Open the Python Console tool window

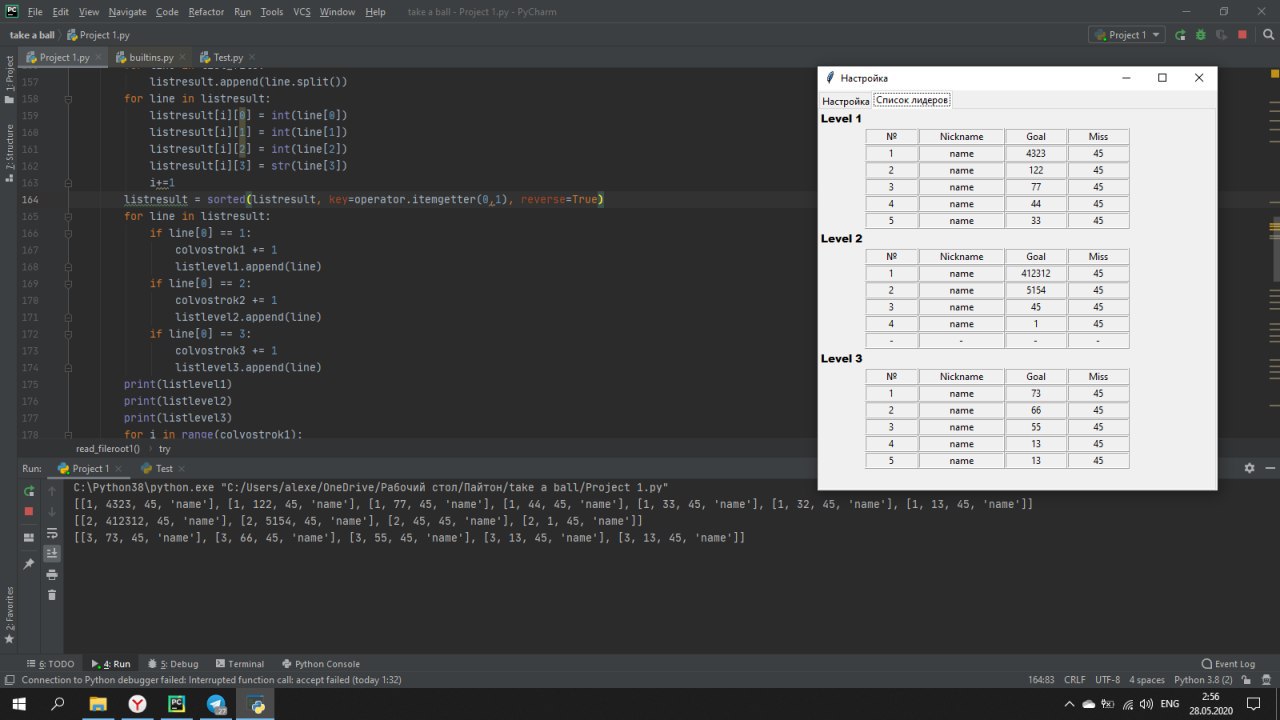click(x=321, y=663)
